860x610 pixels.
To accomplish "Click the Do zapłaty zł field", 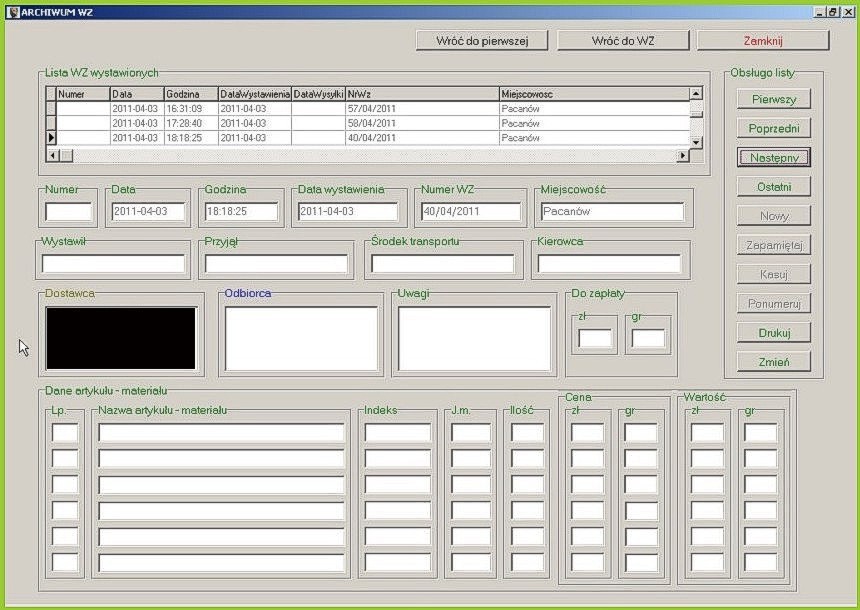I will coord(595,338).
